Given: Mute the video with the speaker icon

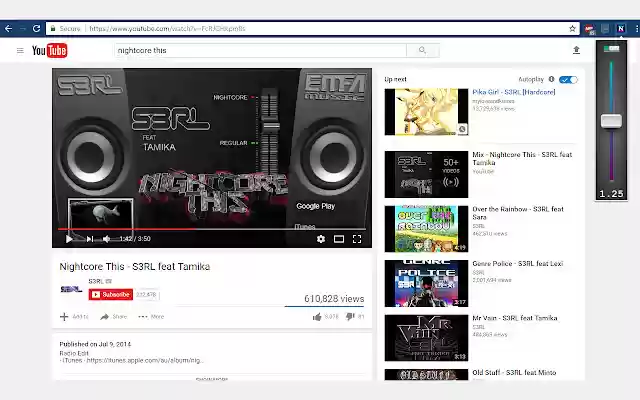Looking at the screenshot, I should (106, 239).
